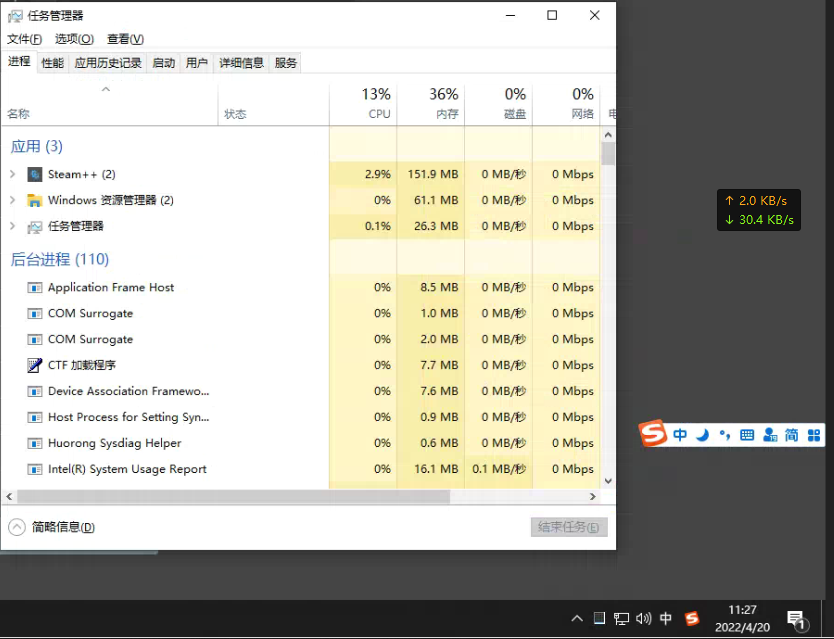Click the Task Manager icon in the title bar

pos(14,15)
